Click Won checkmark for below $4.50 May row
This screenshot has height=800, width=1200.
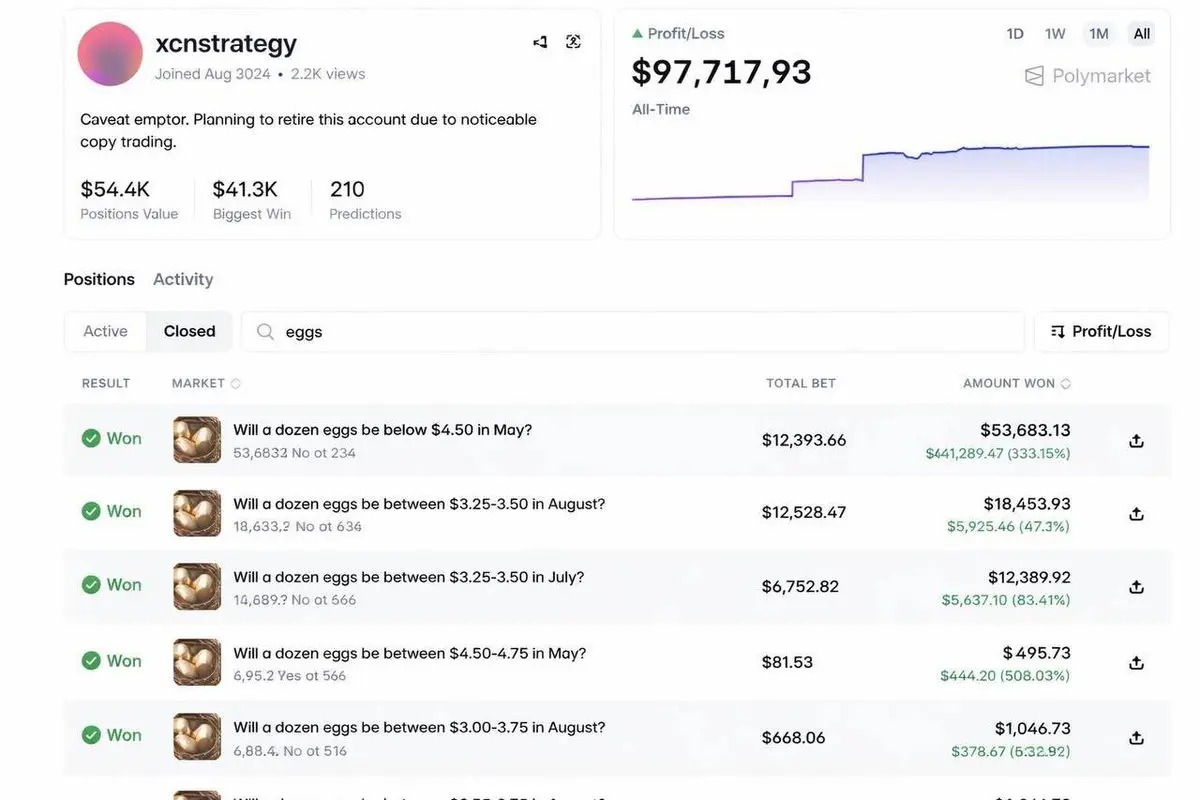pos(91,438)
